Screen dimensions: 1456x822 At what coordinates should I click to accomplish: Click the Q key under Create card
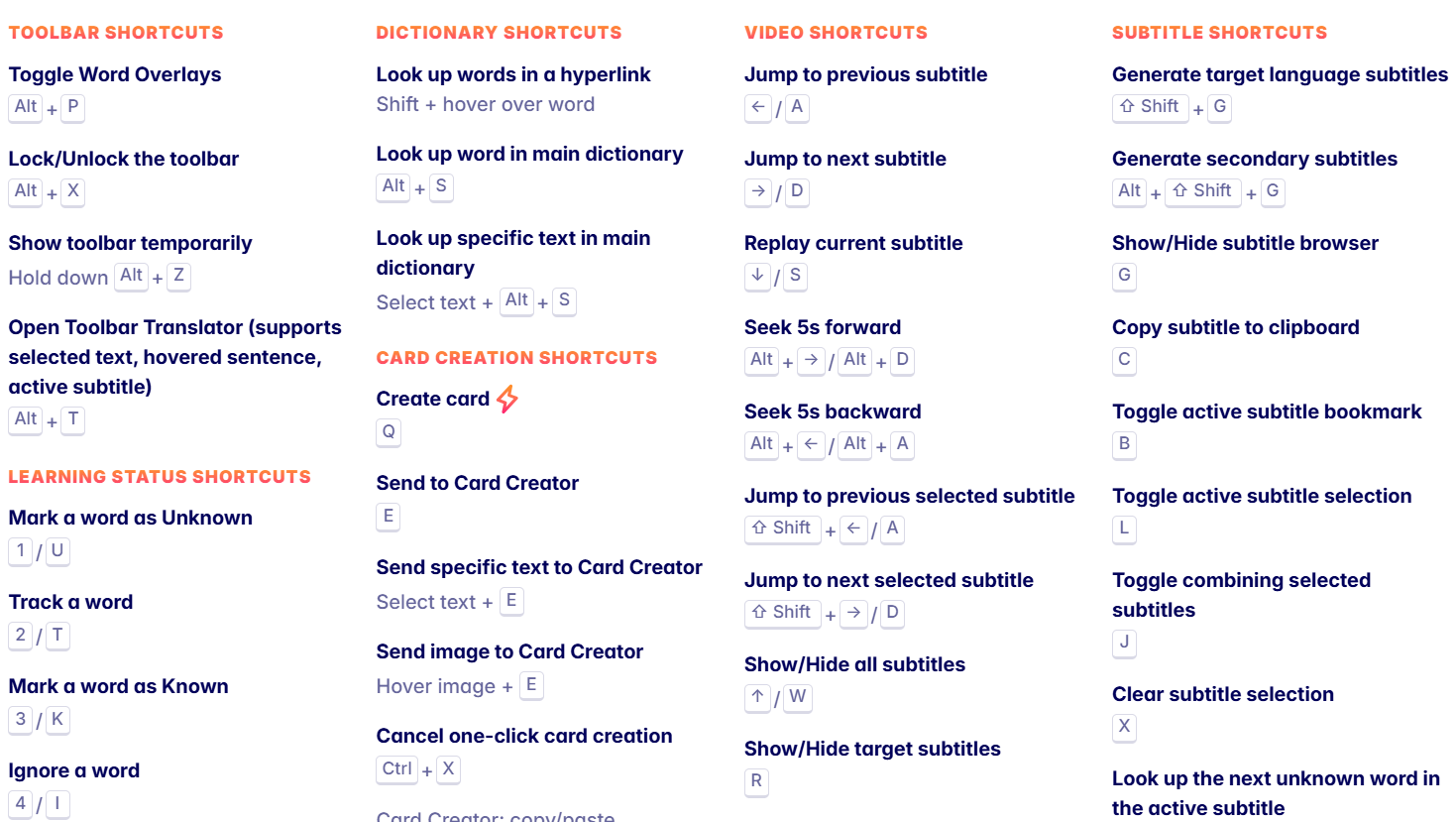coord(389,431)
